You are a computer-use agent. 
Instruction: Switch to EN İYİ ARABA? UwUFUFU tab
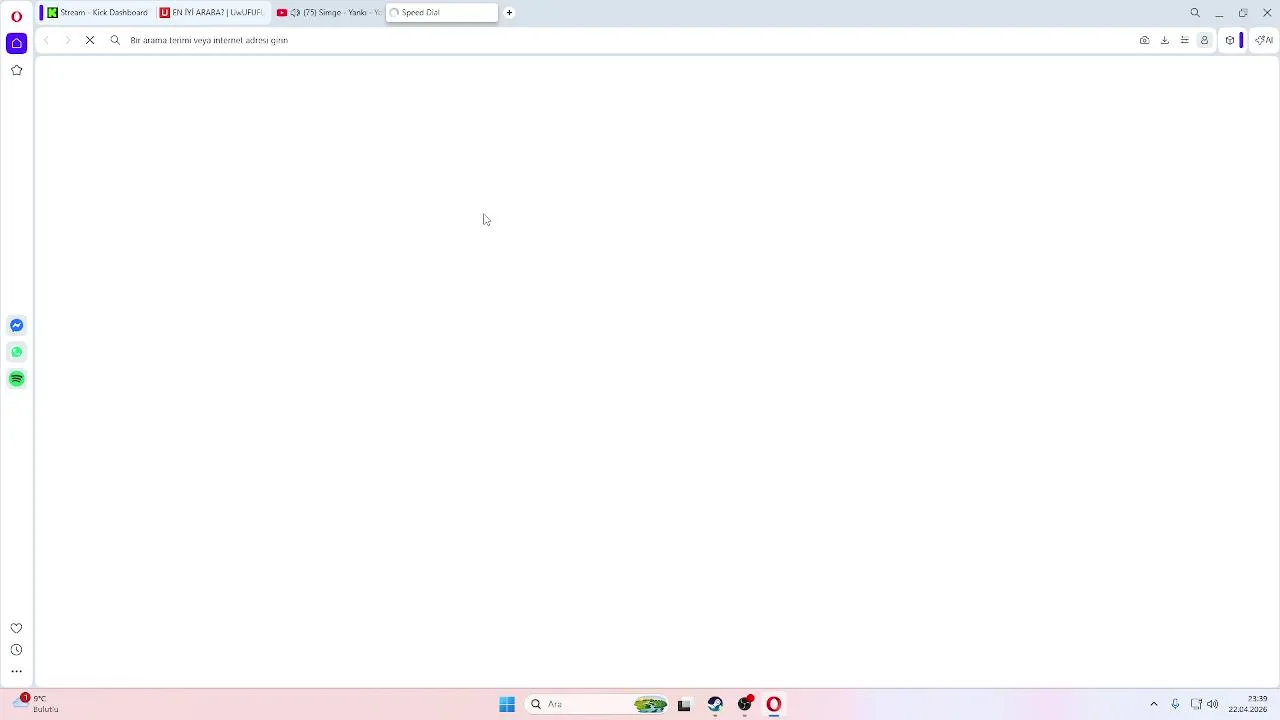coord(211,13)
